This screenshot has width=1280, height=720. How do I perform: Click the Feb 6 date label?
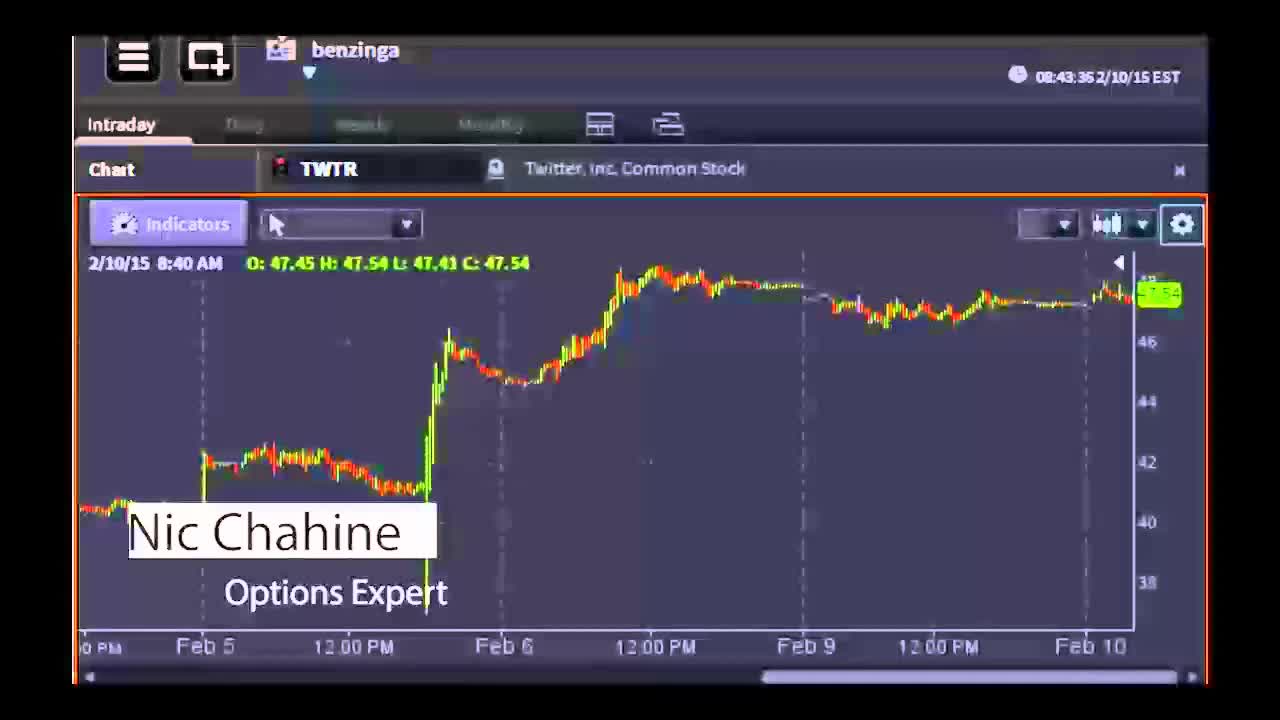tap(504, 646)
